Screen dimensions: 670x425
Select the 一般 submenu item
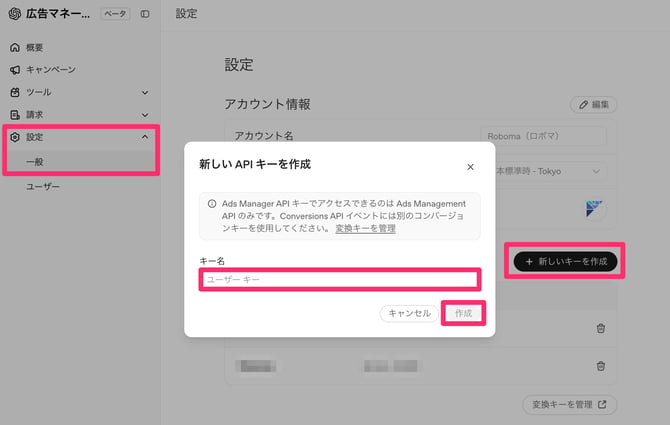click(35, 162)
